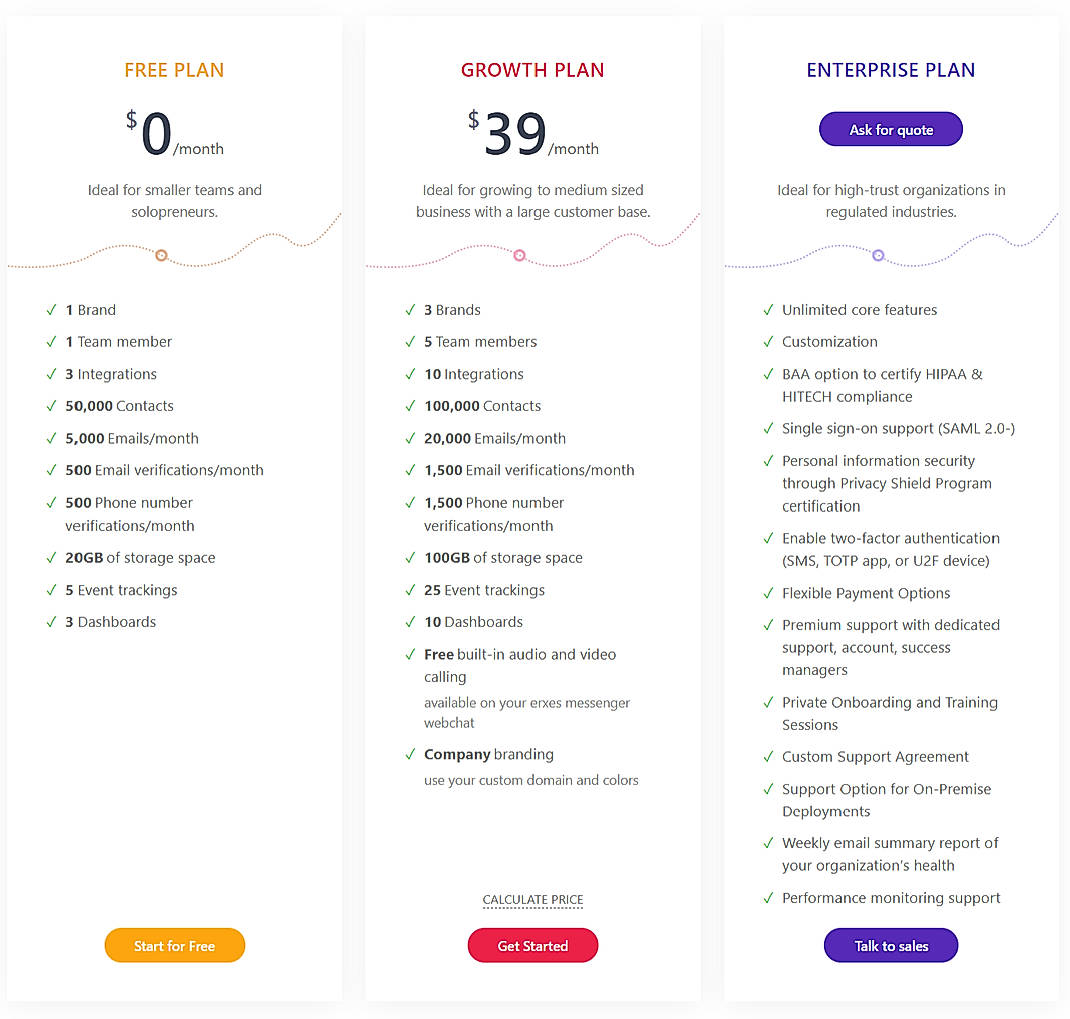This screenshot has width=1070, height=1019.
Task: Click the checkmark next to 20GB of storage space
Action: click(x=52, y=558)
